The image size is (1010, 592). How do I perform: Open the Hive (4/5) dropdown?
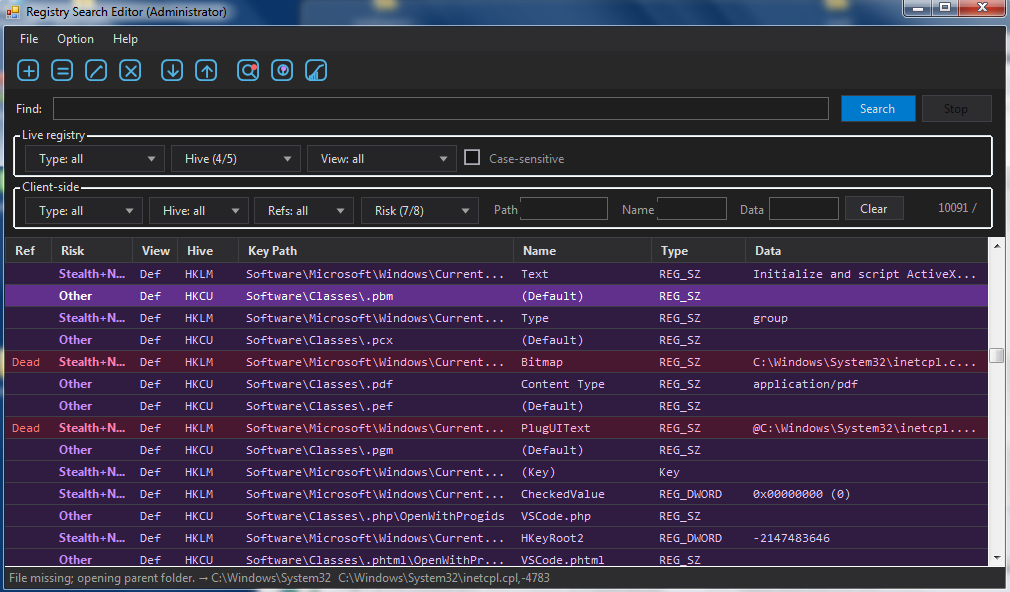(x=236, y=158)
